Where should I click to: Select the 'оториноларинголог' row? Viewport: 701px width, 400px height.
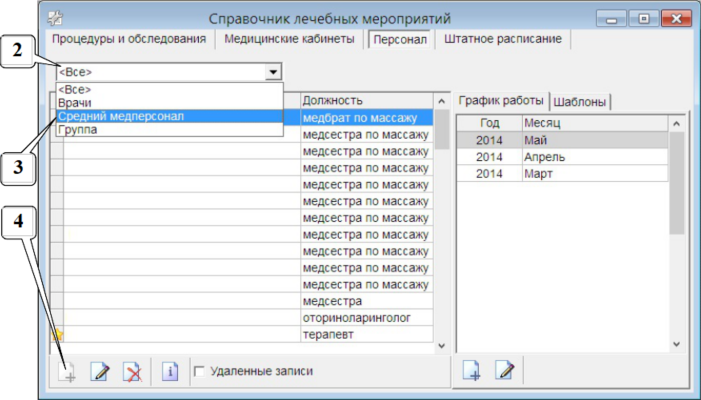click(x=365, y=317)
